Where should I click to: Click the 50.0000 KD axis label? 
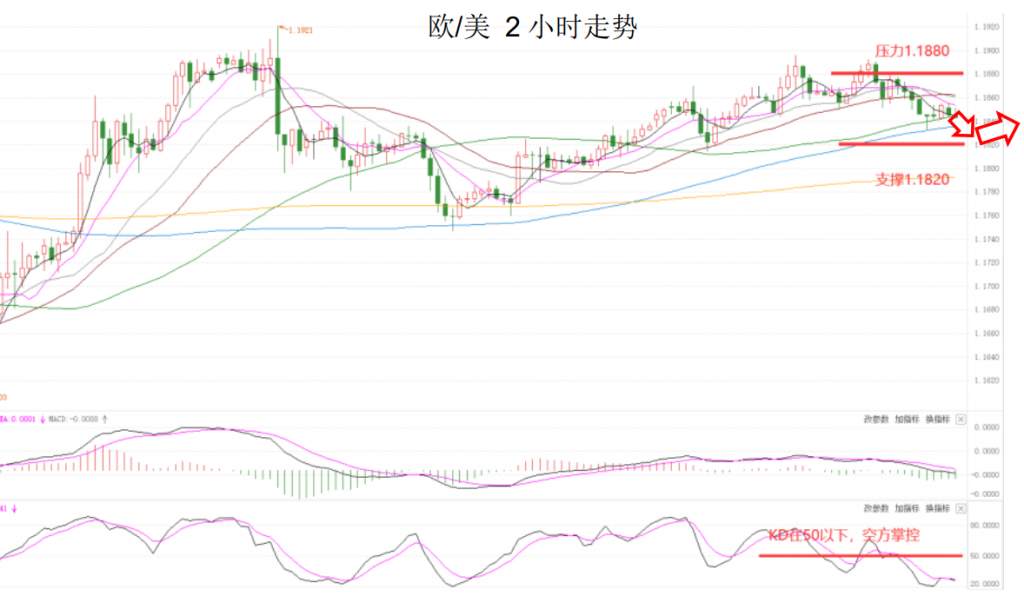[986, 556]
